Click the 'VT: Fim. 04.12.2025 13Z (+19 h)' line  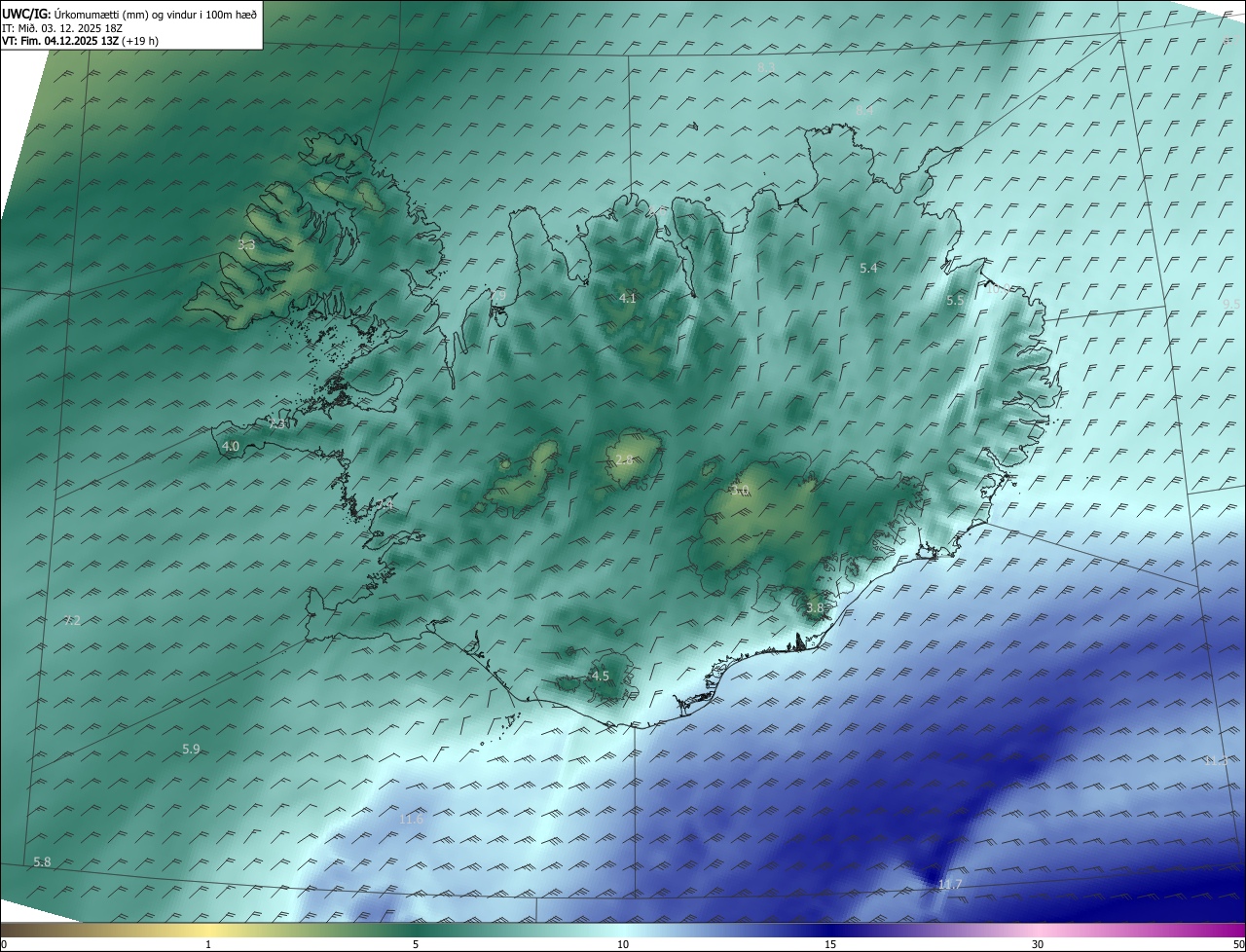(x=80, y=41)
